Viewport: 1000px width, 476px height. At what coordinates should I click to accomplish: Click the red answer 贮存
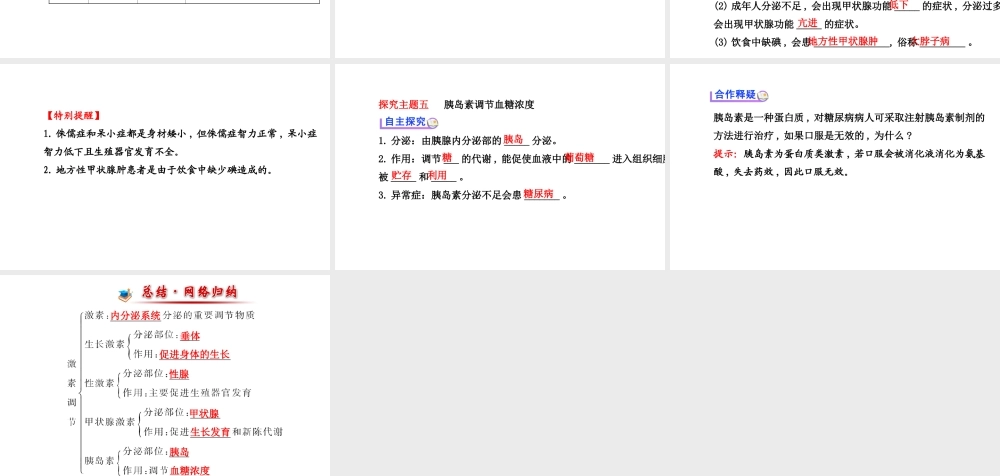401,175
